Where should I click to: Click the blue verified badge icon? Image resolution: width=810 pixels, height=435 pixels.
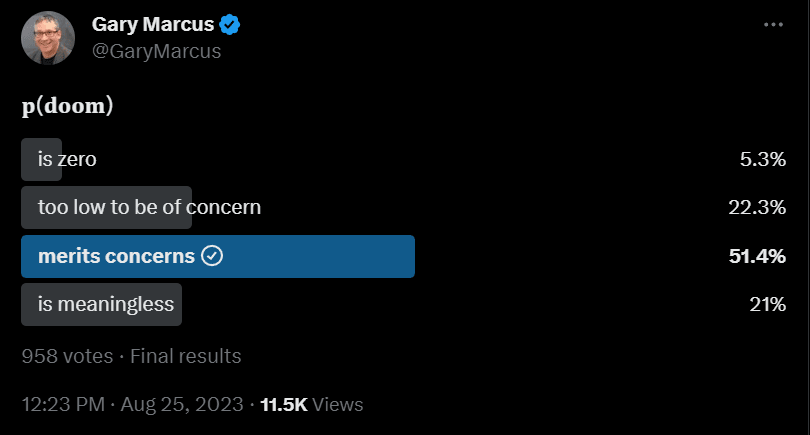pos(229,25)
